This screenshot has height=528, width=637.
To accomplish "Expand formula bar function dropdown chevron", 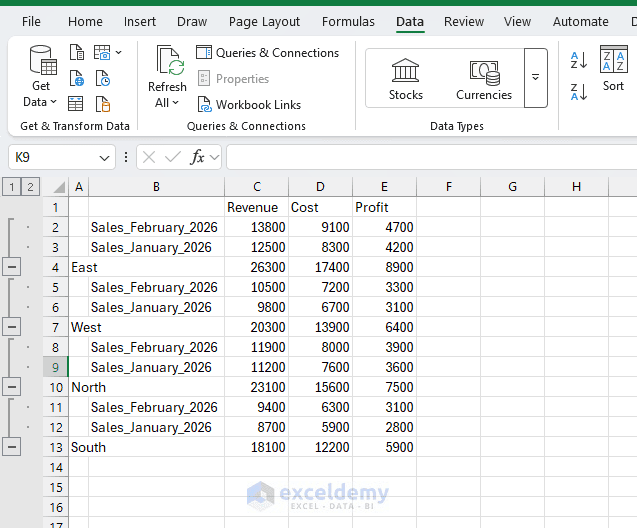I will tap(214, 157).
